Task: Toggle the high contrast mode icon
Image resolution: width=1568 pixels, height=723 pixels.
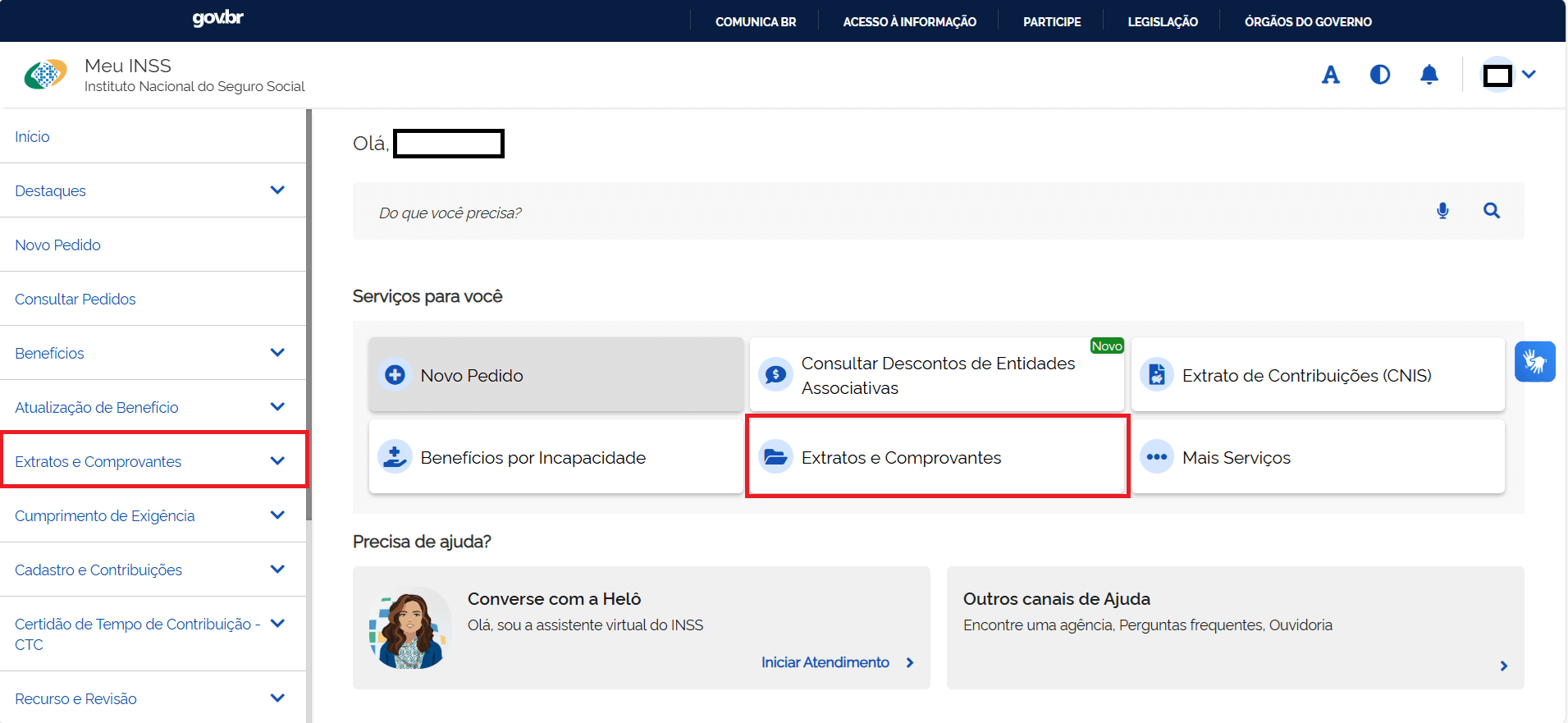Action: [x=1379, y=75]
